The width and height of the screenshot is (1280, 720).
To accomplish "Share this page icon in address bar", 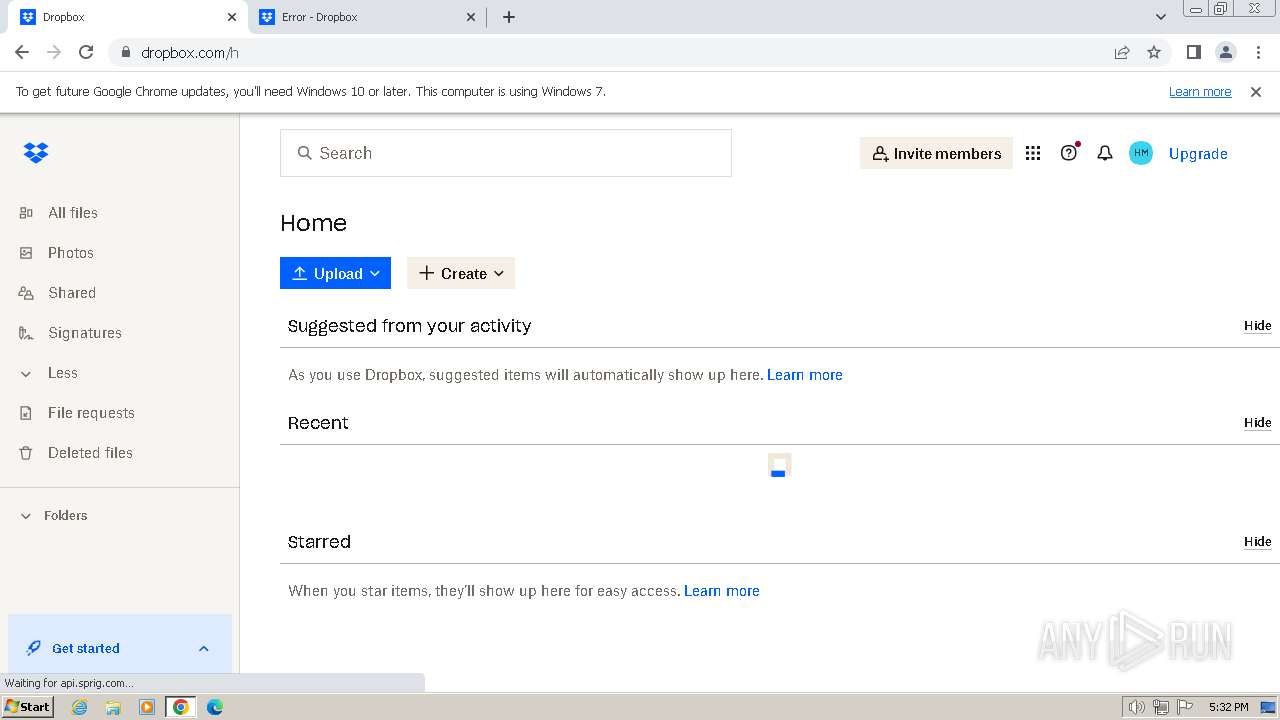I will pos(1122,52).
